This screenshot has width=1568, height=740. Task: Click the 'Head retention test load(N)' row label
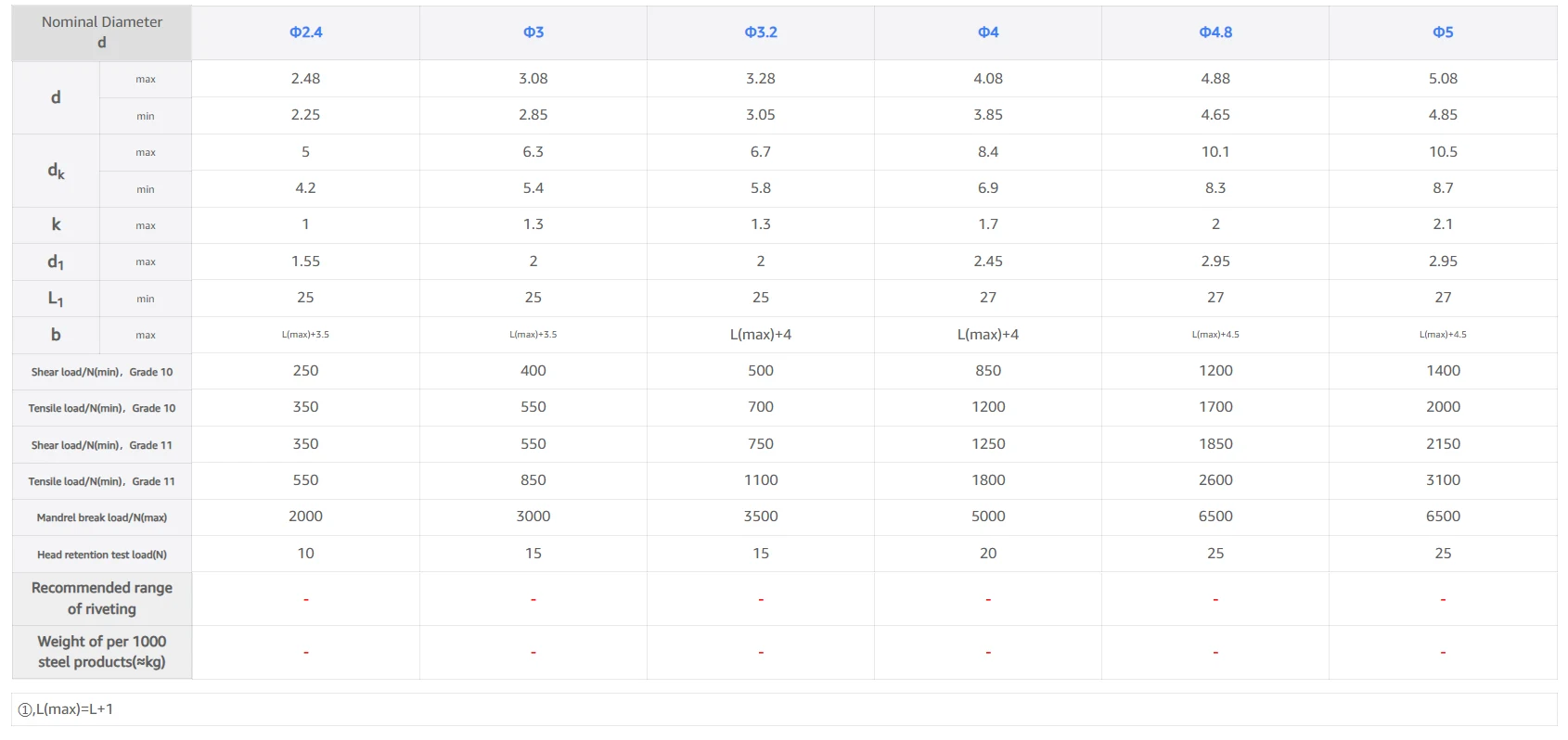pos(102,555)
